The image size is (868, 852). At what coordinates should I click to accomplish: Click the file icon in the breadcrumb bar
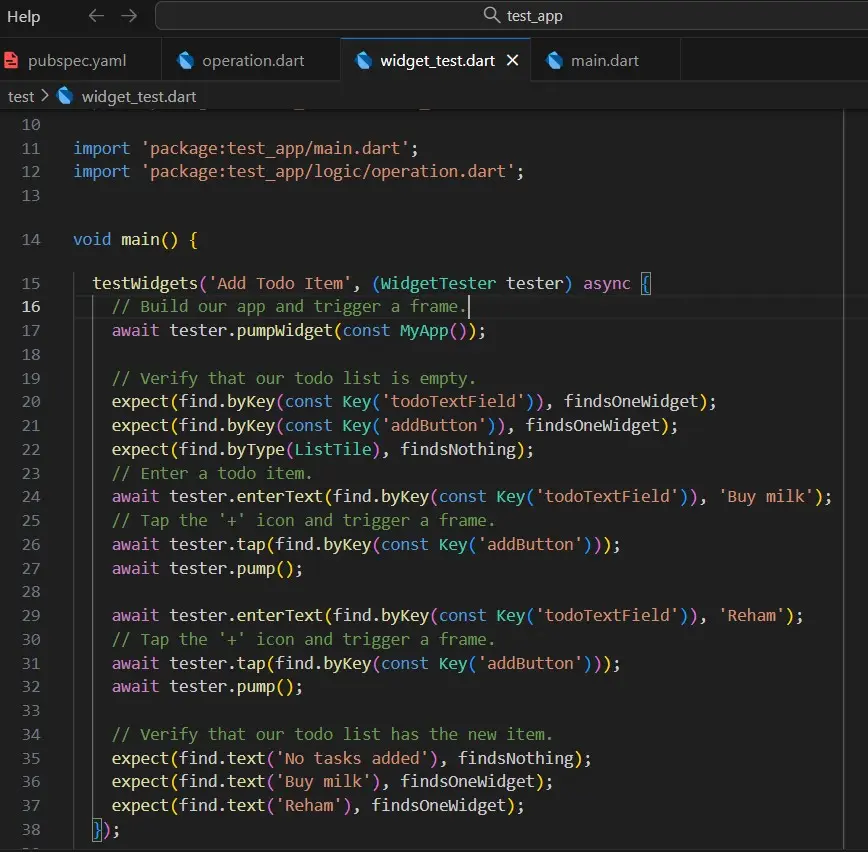(x=65, y=96)
